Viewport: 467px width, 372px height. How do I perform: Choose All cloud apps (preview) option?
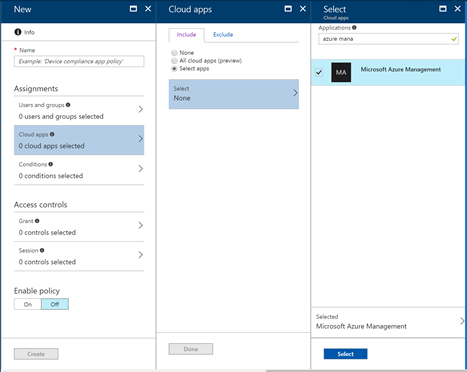(x=174, y=61)
